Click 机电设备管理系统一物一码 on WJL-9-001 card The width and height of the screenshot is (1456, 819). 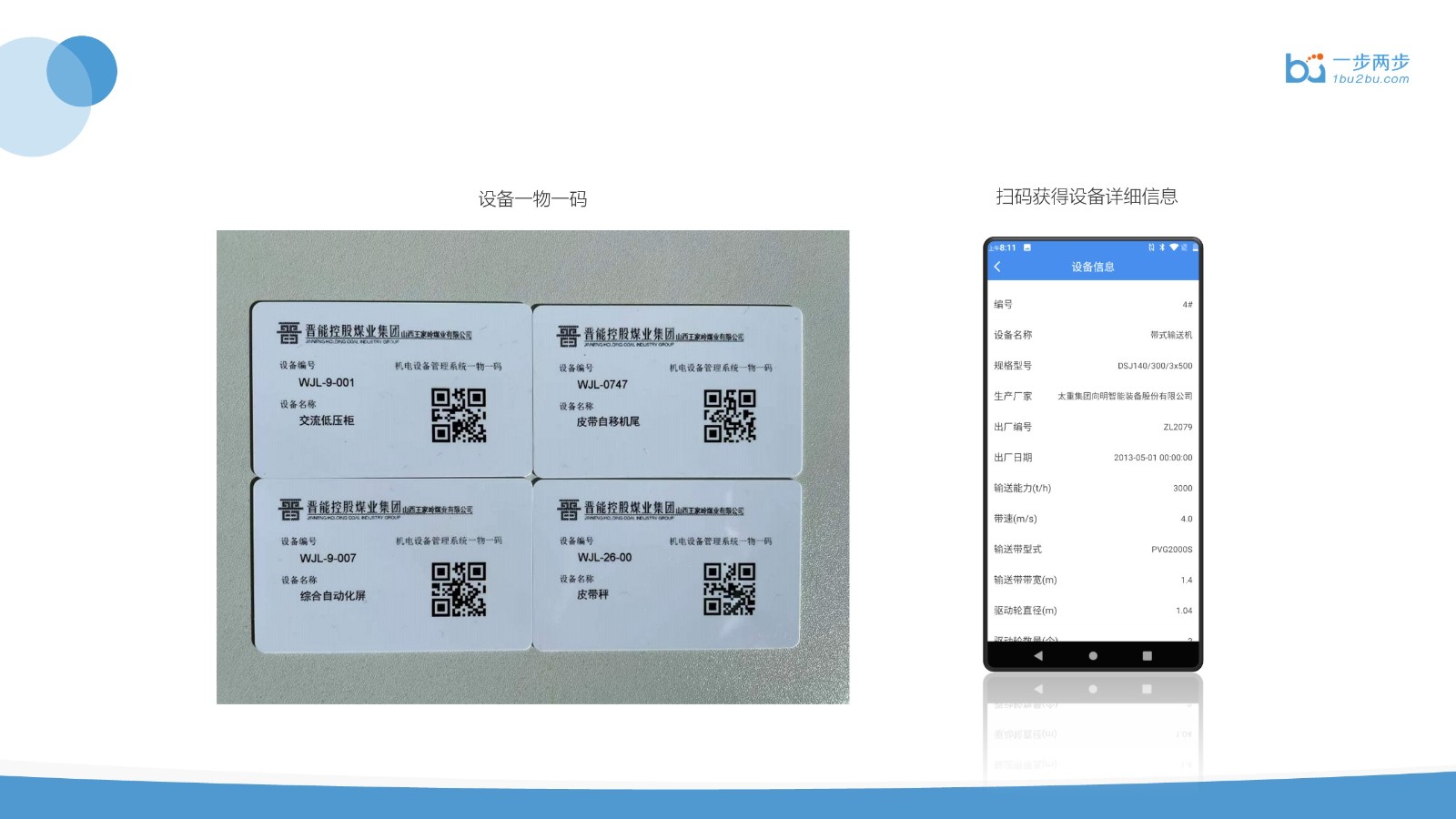pos(449,367)
